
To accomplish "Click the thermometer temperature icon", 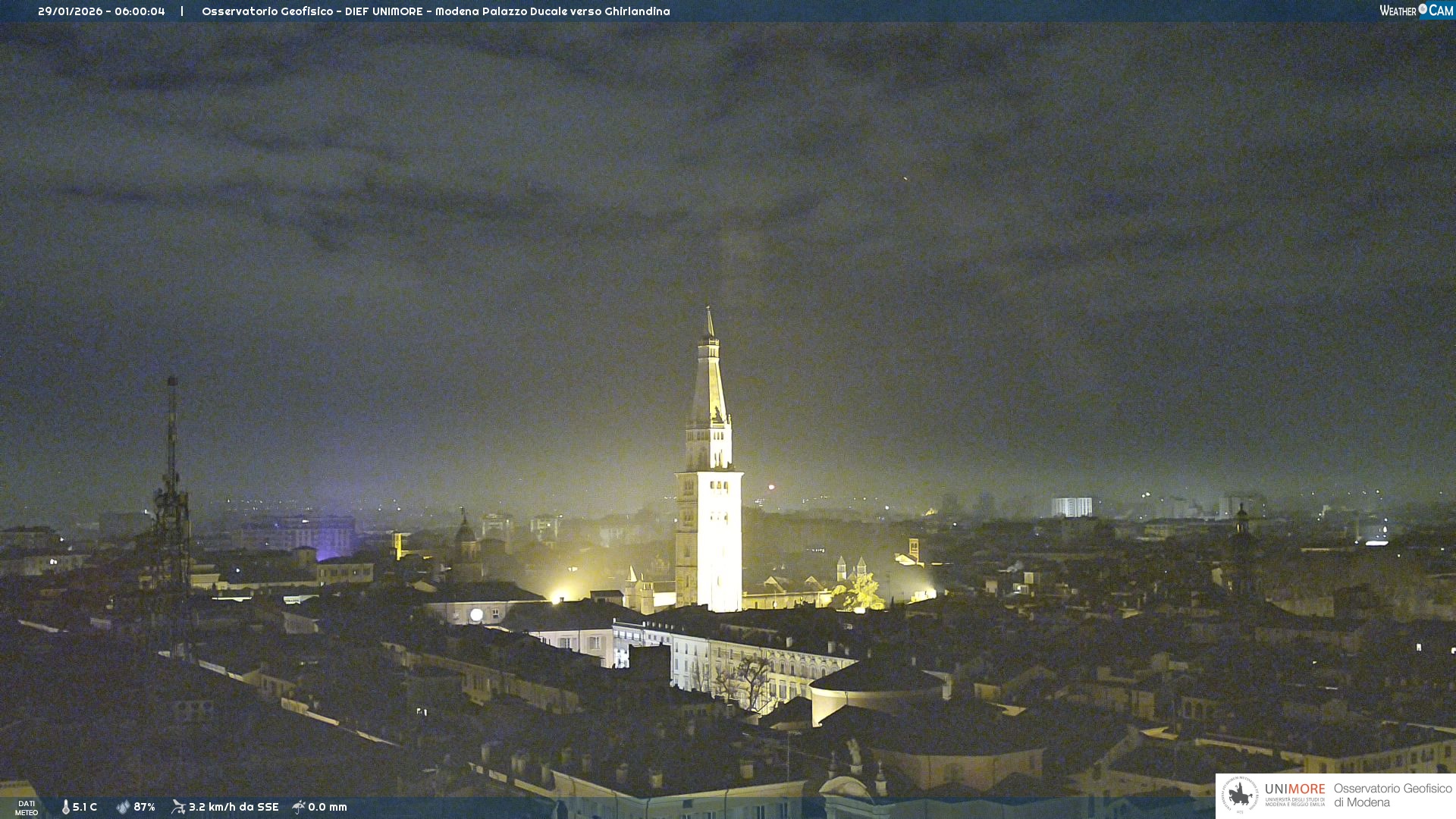I will click(65, 807).
